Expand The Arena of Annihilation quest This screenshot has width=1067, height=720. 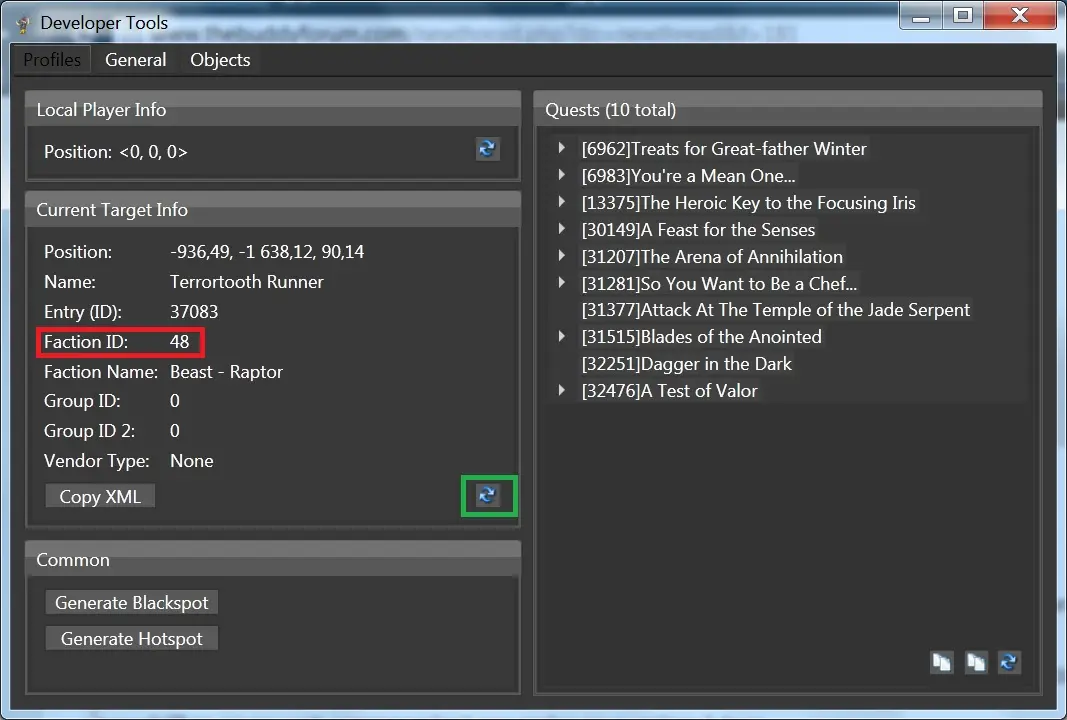(x=562, y=257)
